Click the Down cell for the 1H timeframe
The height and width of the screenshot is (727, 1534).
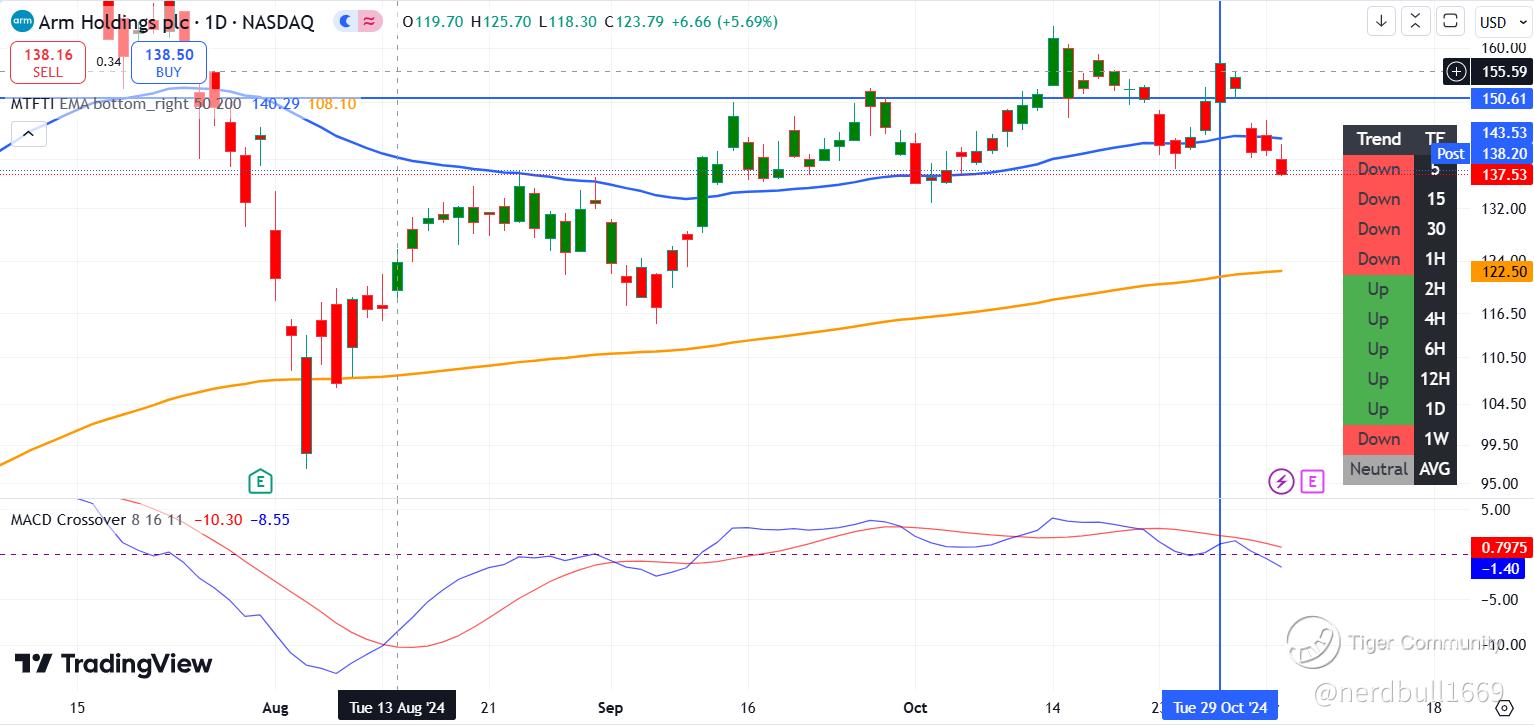(x=1379, y=259)
